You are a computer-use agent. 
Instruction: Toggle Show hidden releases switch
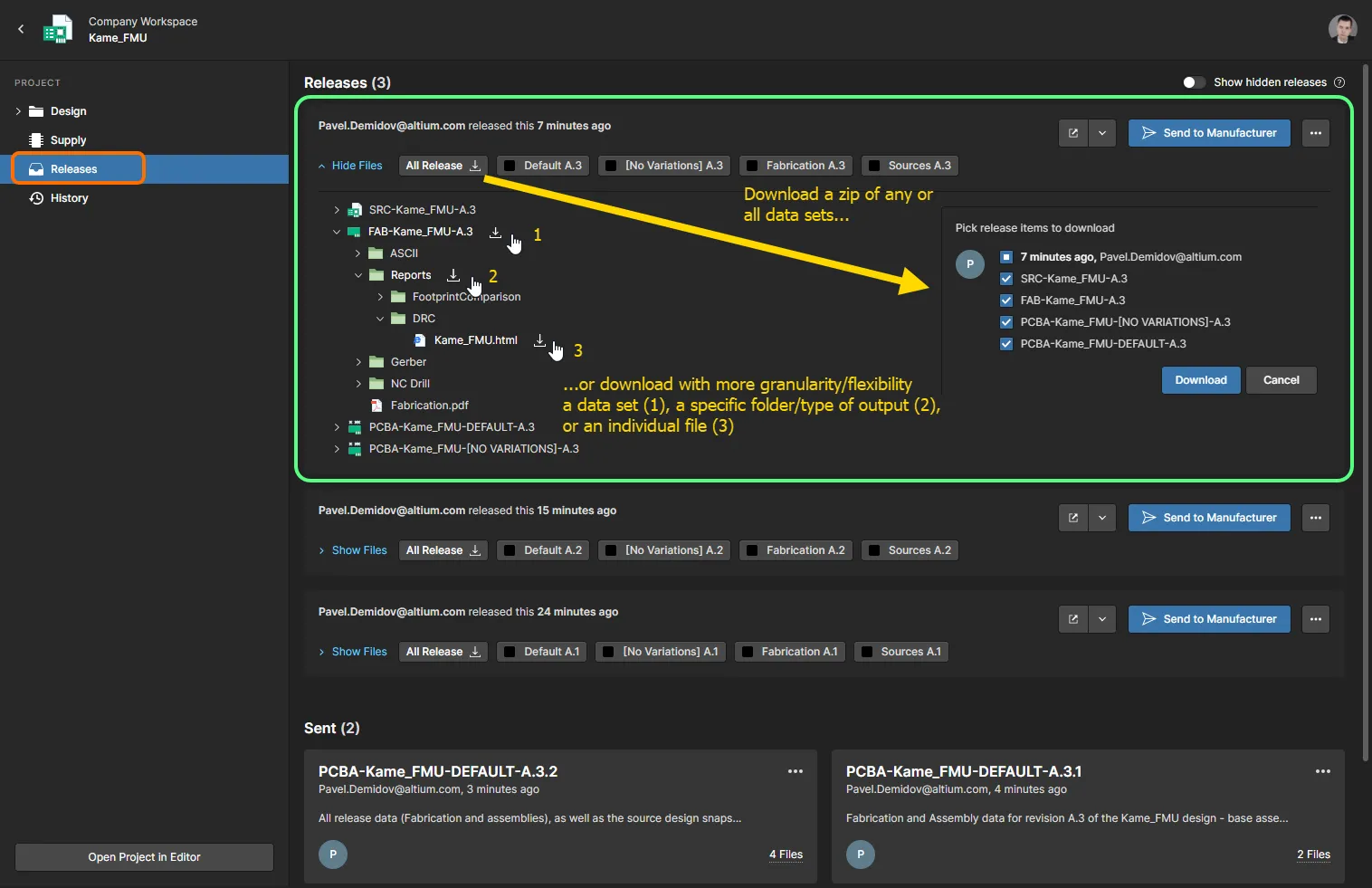(x=1194, y=82)
